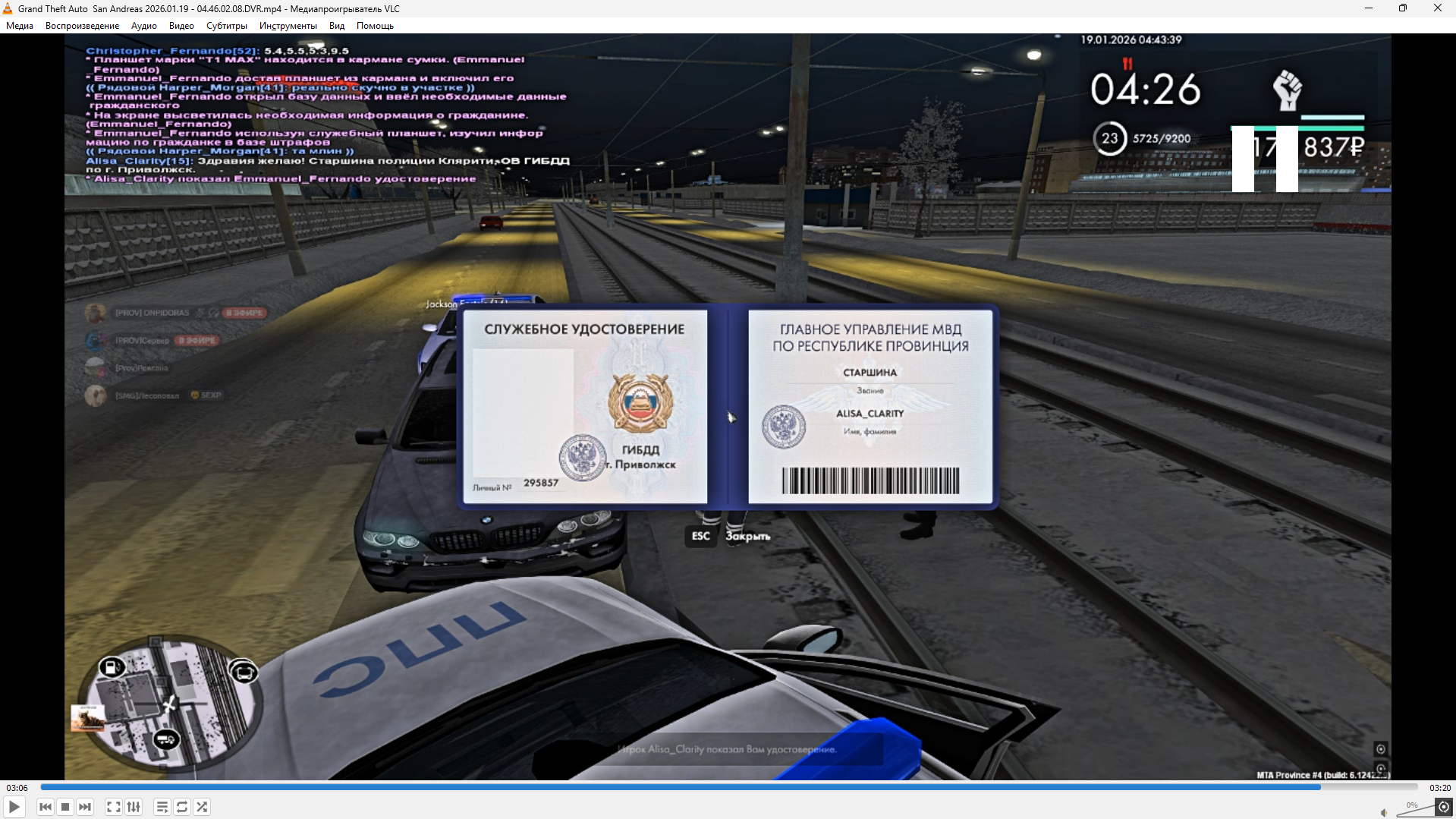Open the Воспроизведение menu
1456x819 pixels.
point(82,26)
